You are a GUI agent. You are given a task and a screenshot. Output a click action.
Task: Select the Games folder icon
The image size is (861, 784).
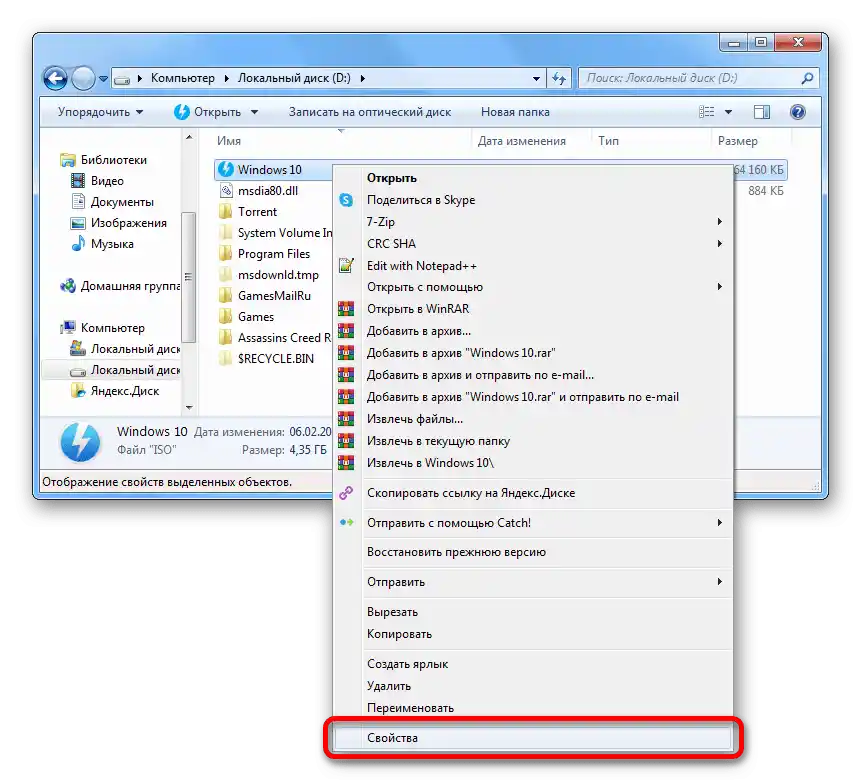pyautogui.click(x=226, y=317)
